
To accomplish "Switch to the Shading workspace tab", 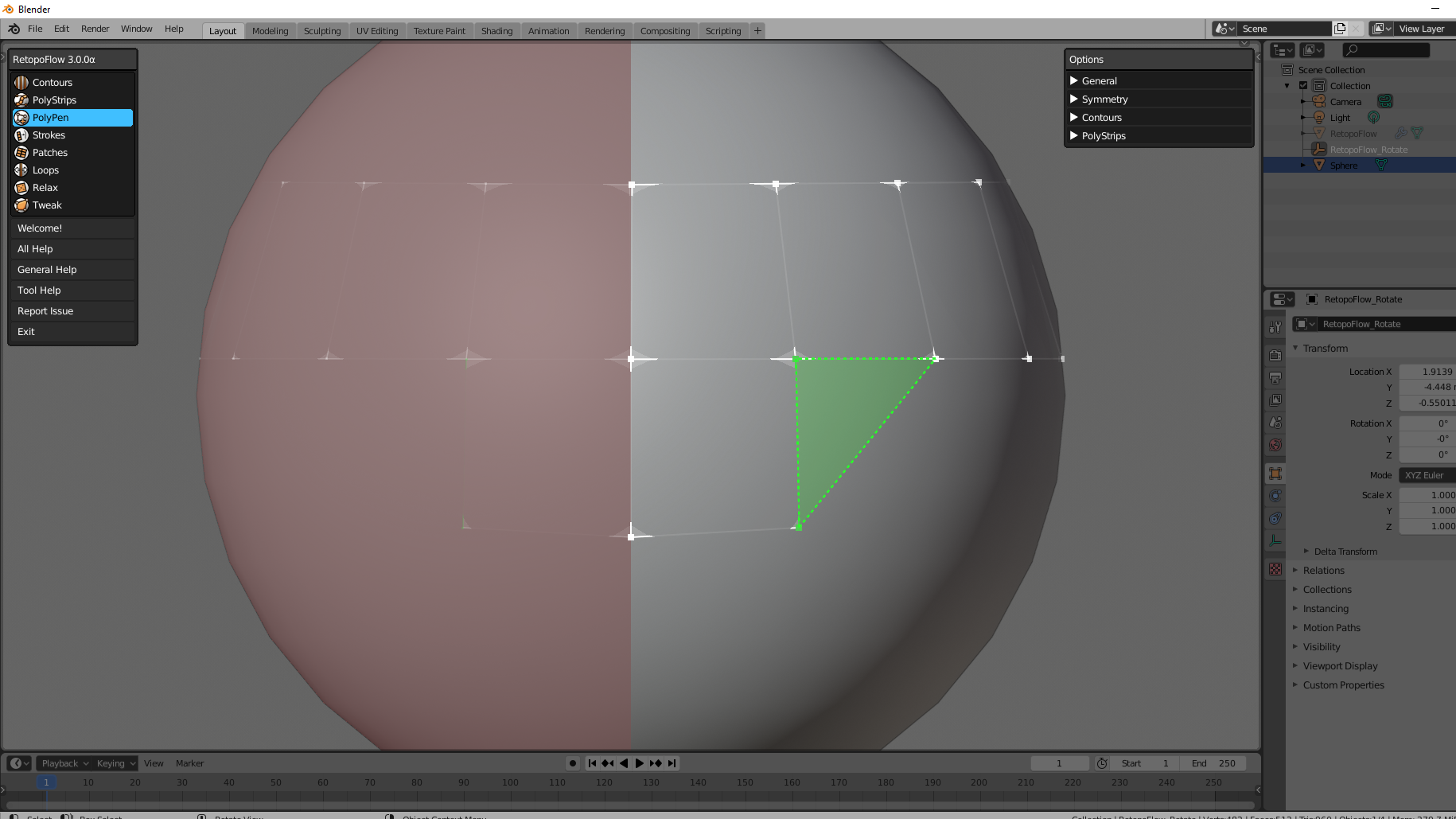I will click(x=496, y=30).
